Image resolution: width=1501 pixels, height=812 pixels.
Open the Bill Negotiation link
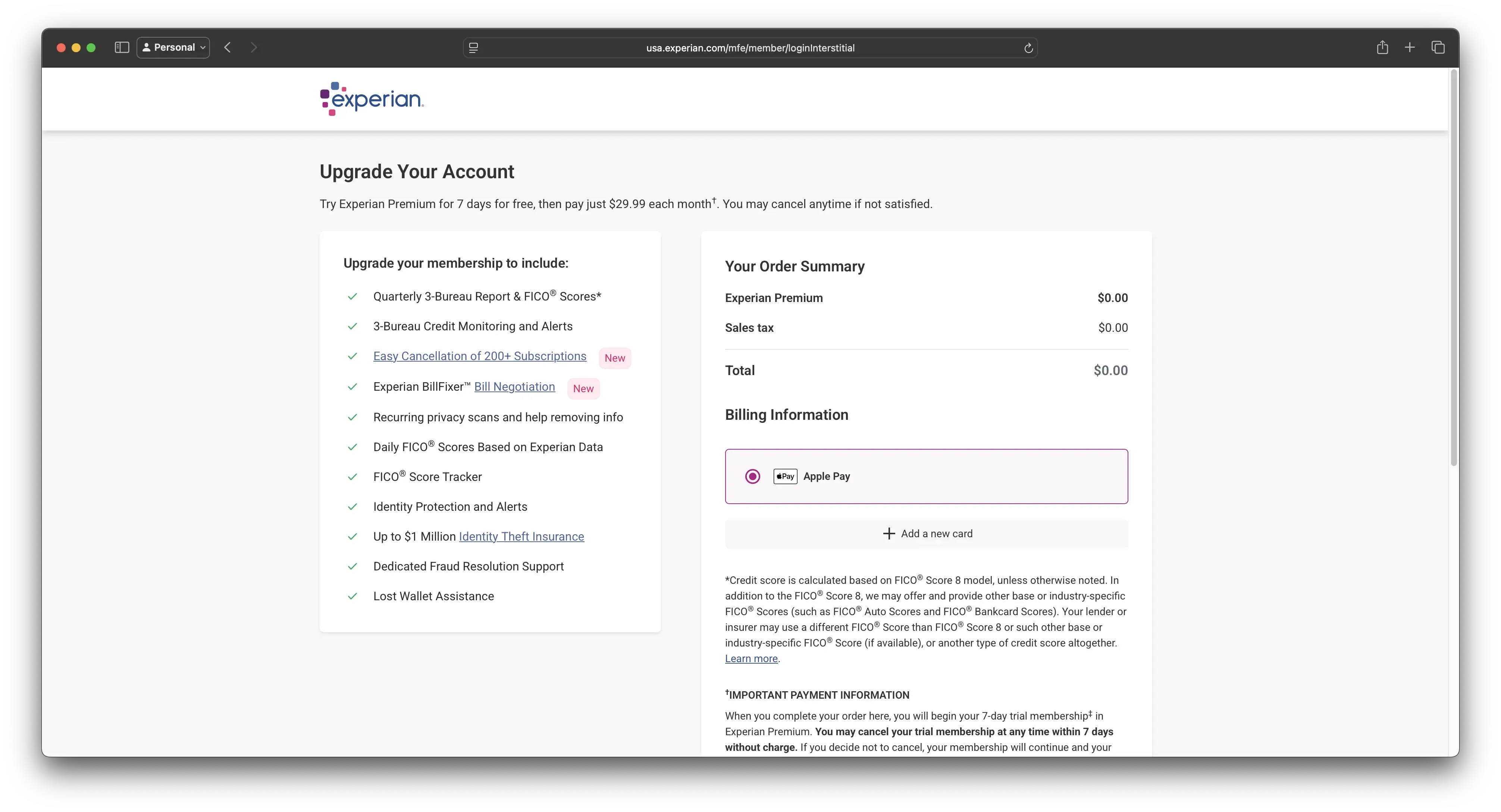coord(514,387)
